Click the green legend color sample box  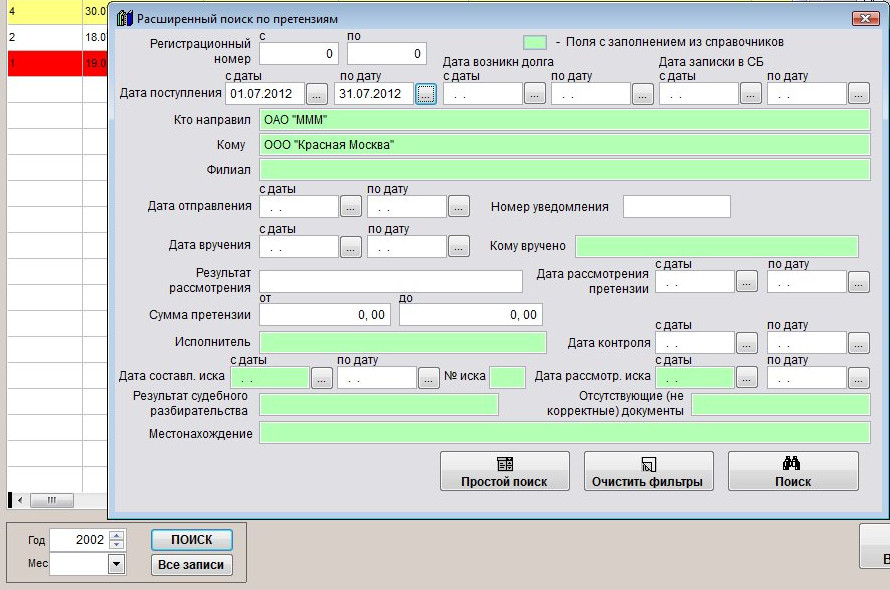535,43
